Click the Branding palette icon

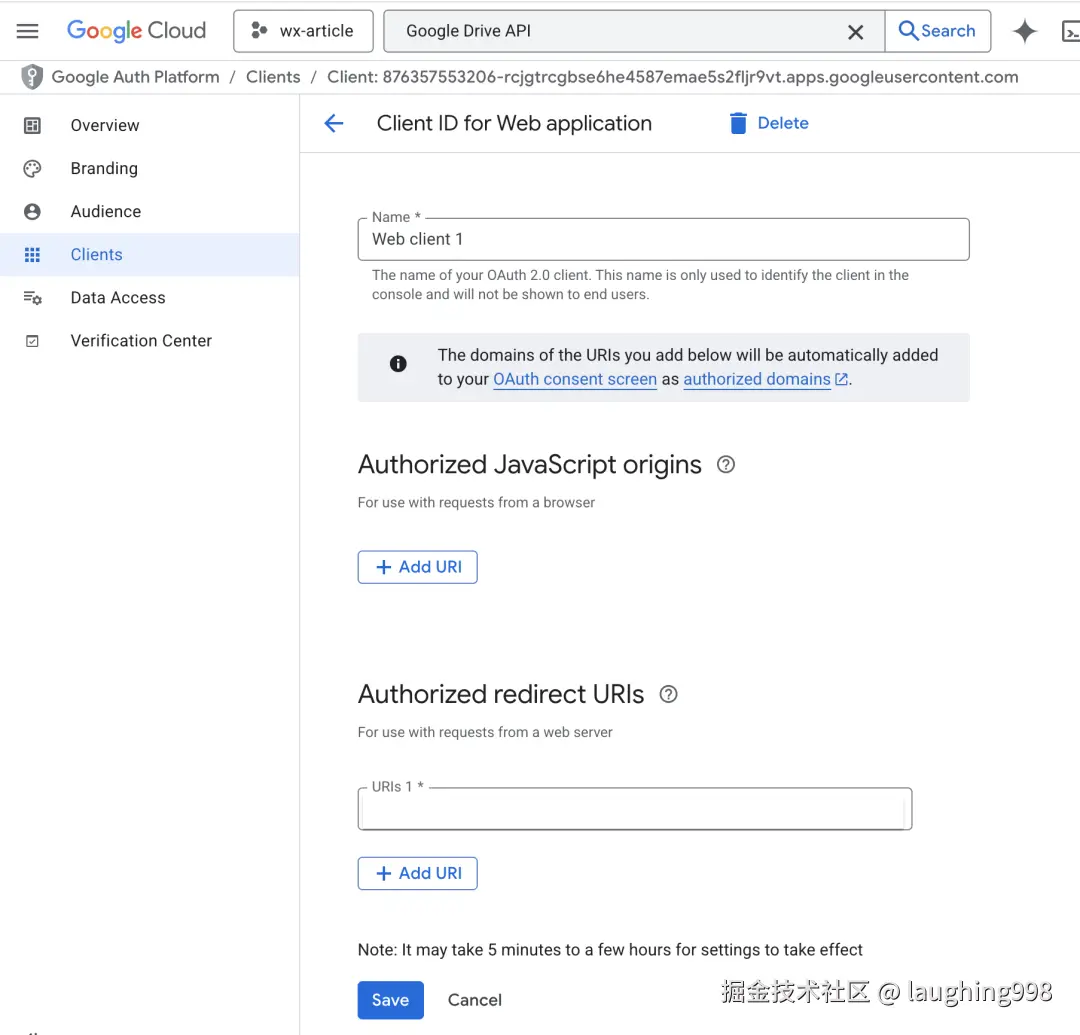coord(32,169)
